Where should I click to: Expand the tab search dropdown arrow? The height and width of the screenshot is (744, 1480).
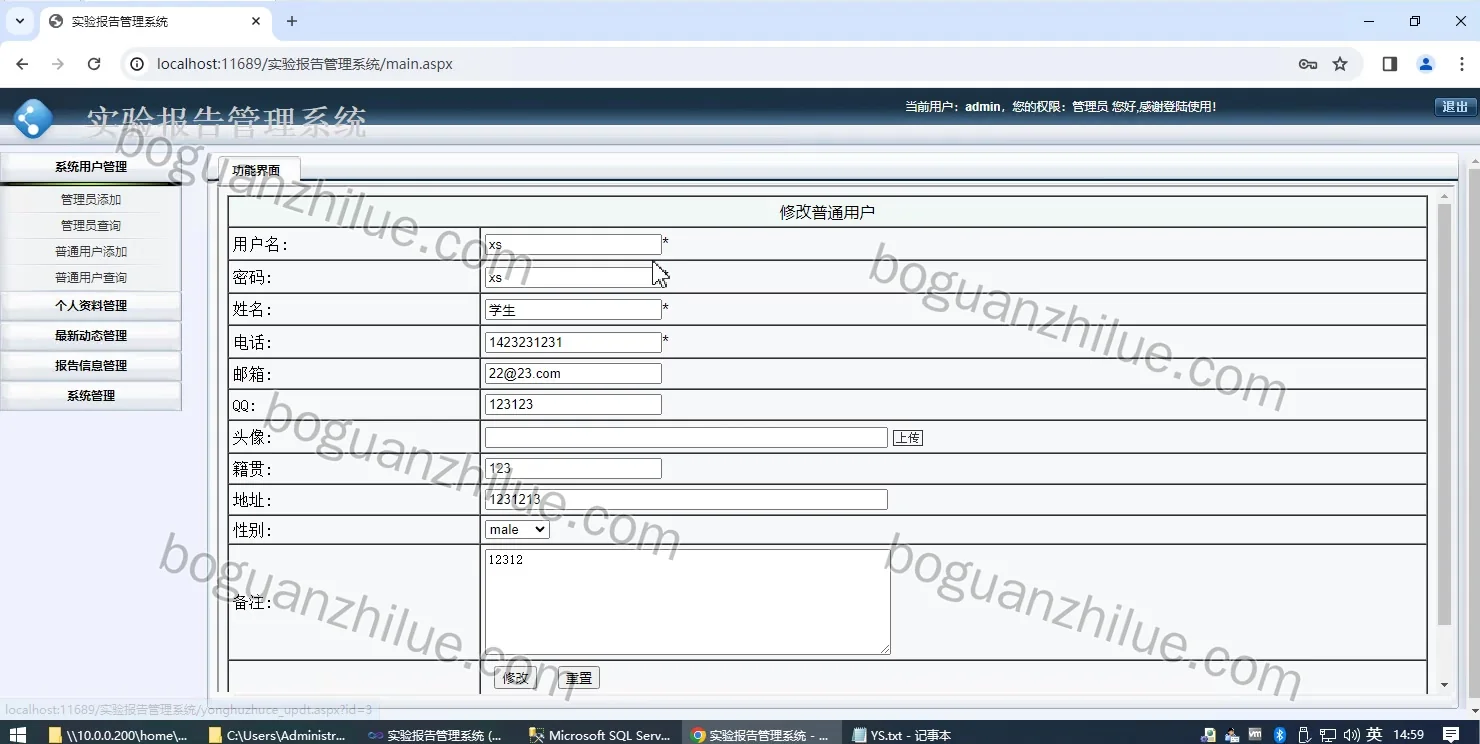pyautogui.click(x=19, y=21)
